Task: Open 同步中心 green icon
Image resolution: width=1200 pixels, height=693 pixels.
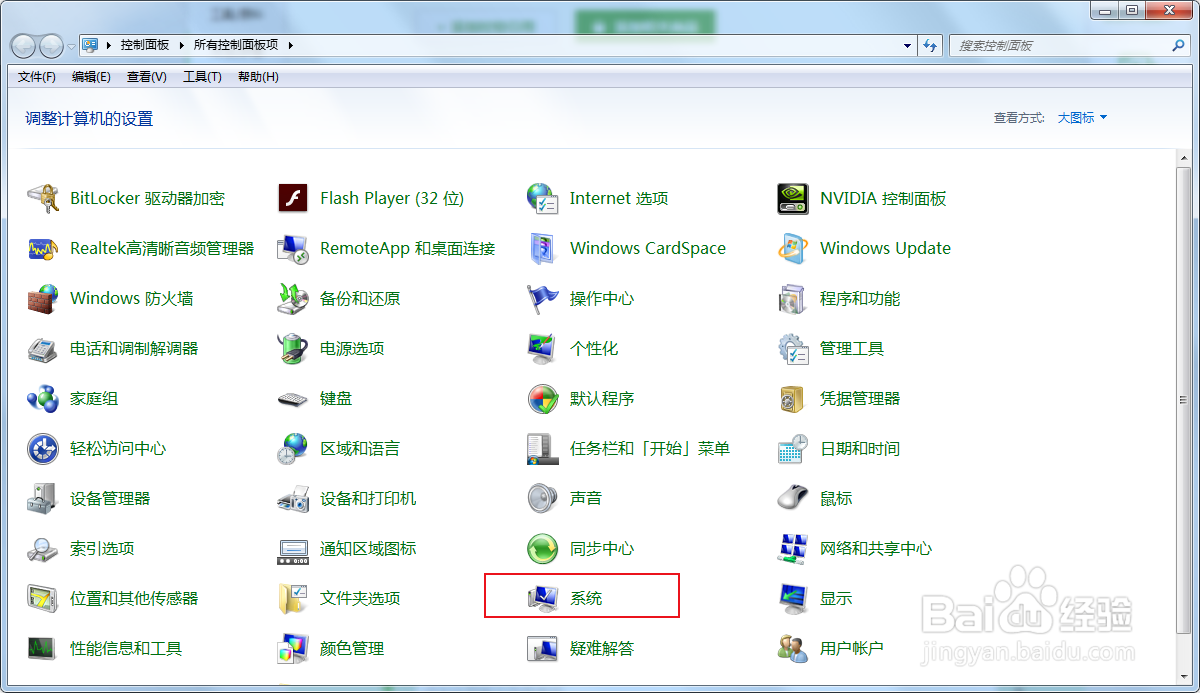Action: (x=543, y=548)
